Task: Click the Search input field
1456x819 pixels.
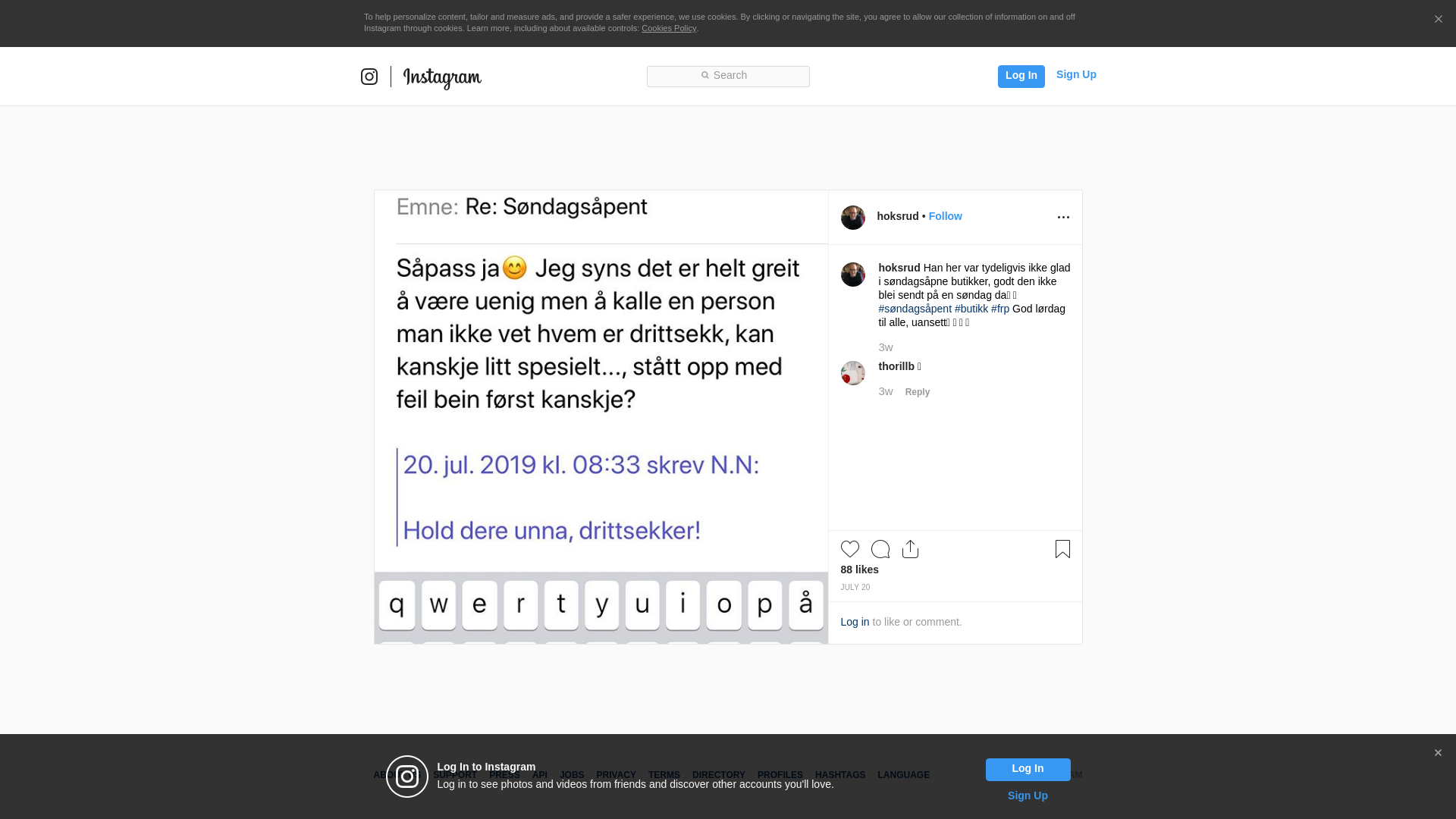Action: [728, 77]
